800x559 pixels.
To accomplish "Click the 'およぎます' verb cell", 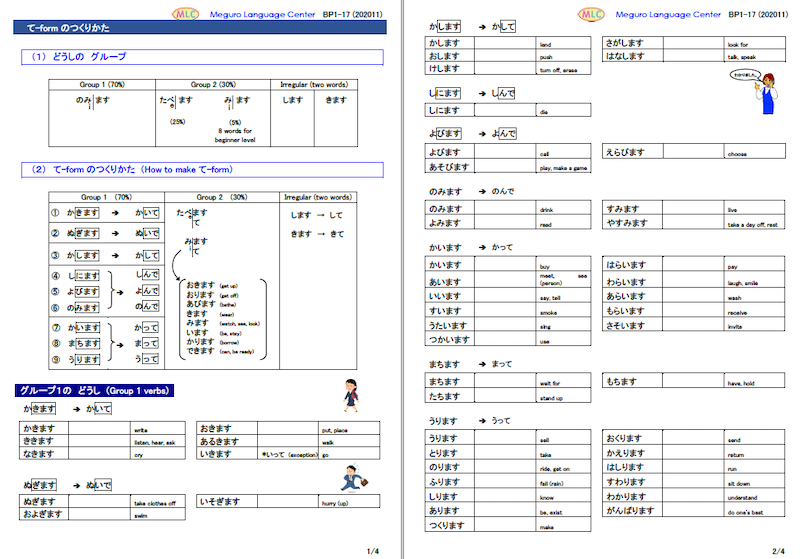I will [x=45, y=514].
